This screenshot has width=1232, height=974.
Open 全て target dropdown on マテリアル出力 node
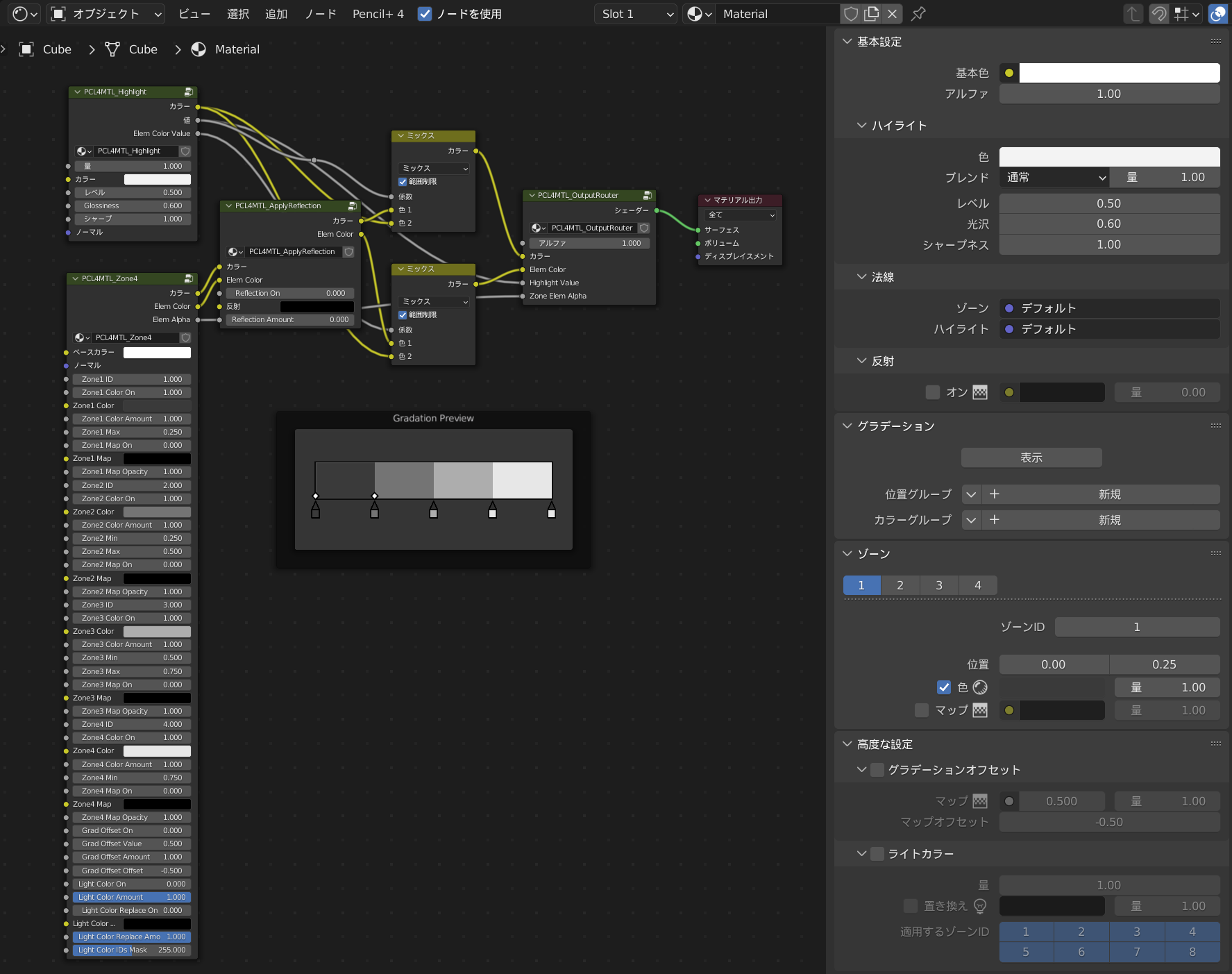pos(741,215)
